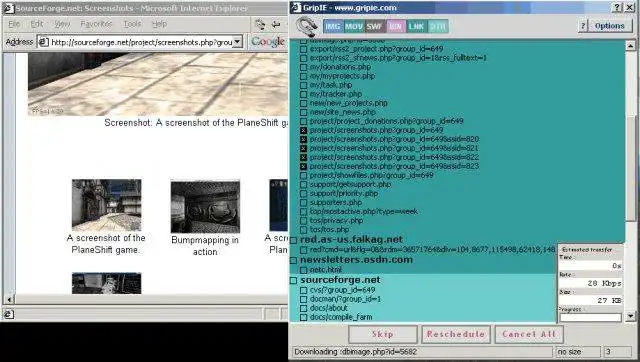Click the large PlaneShift screenshot image
640x362 pixels.
(x=158, y=84)
